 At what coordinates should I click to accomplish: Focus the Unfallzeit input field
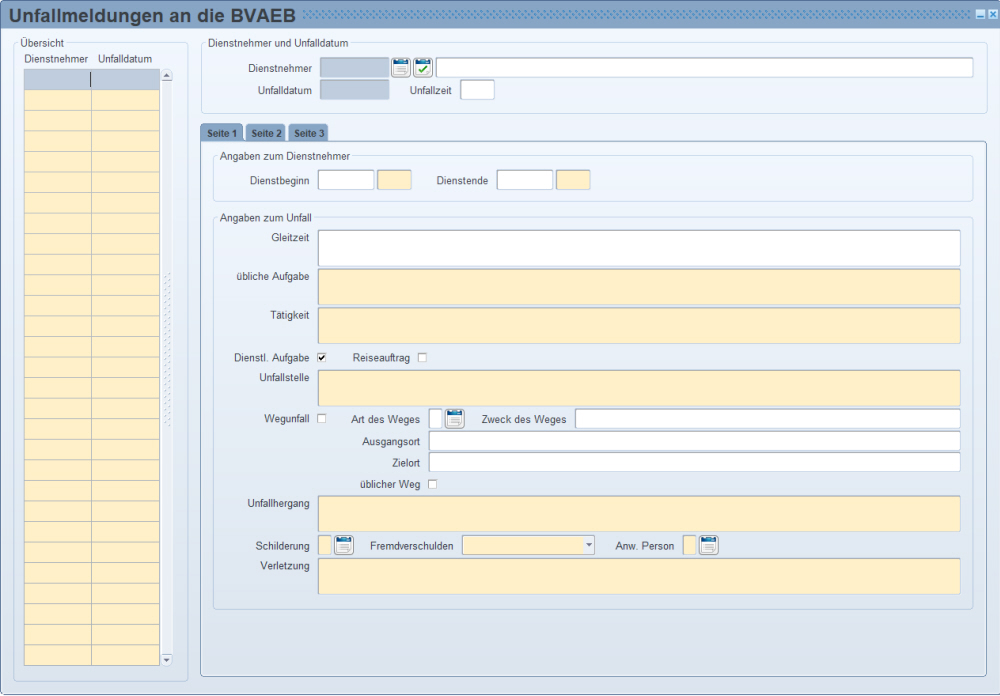point(478,90)
